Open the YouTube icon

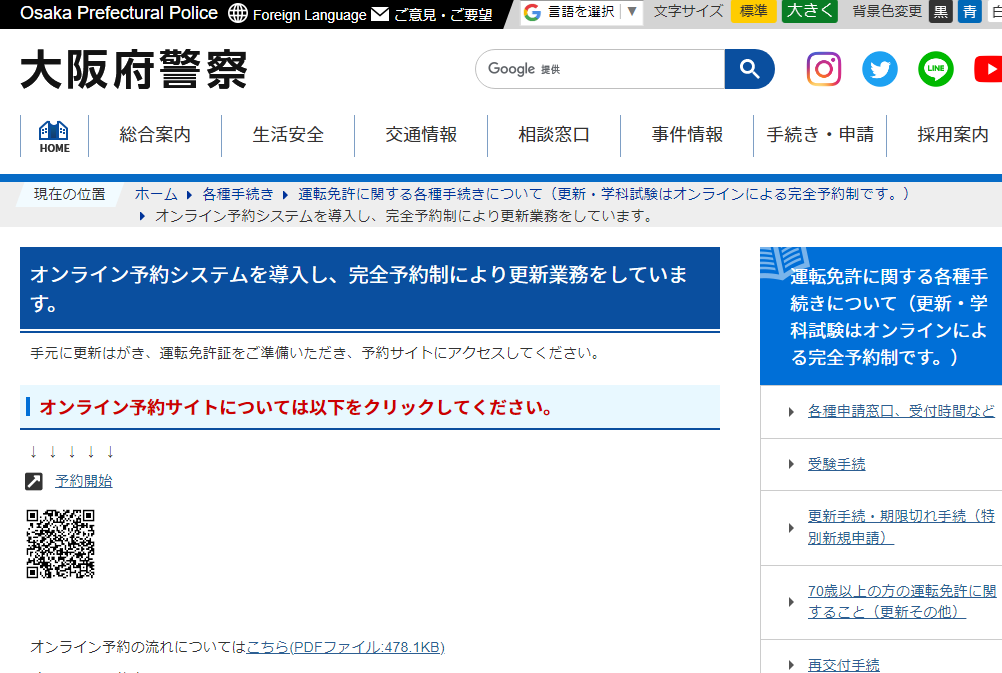[988, 69]
